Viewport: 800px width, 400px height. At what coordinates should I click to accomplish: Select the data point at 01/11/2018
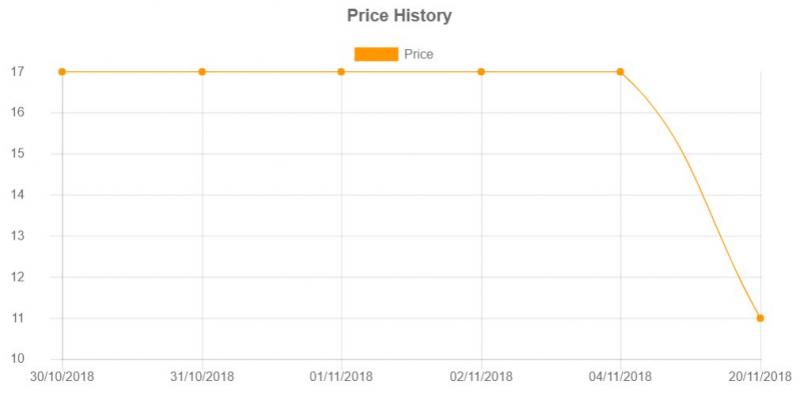point(341,71)
